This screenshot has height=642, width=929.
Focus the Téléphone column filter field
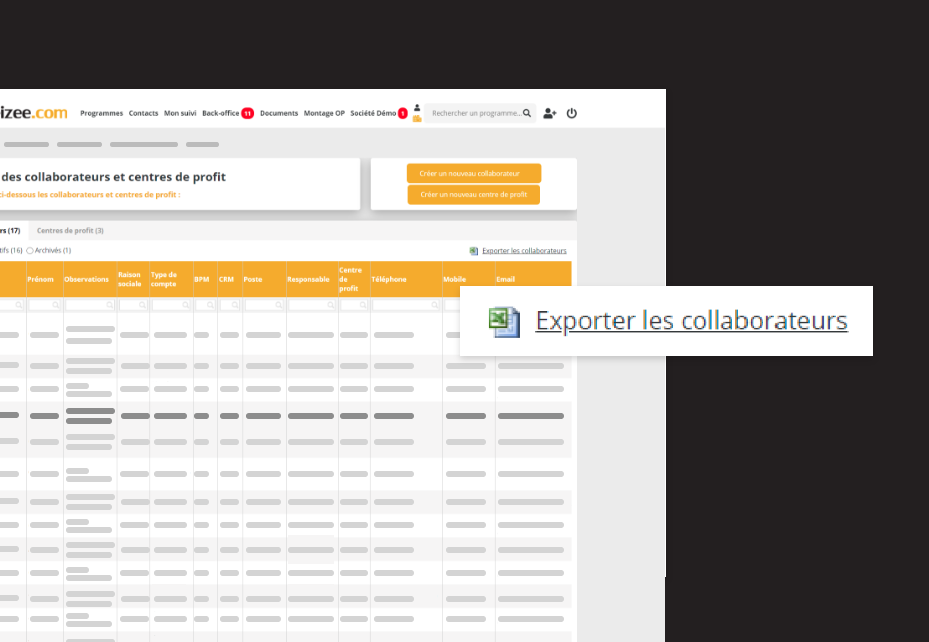pos(406,305)
